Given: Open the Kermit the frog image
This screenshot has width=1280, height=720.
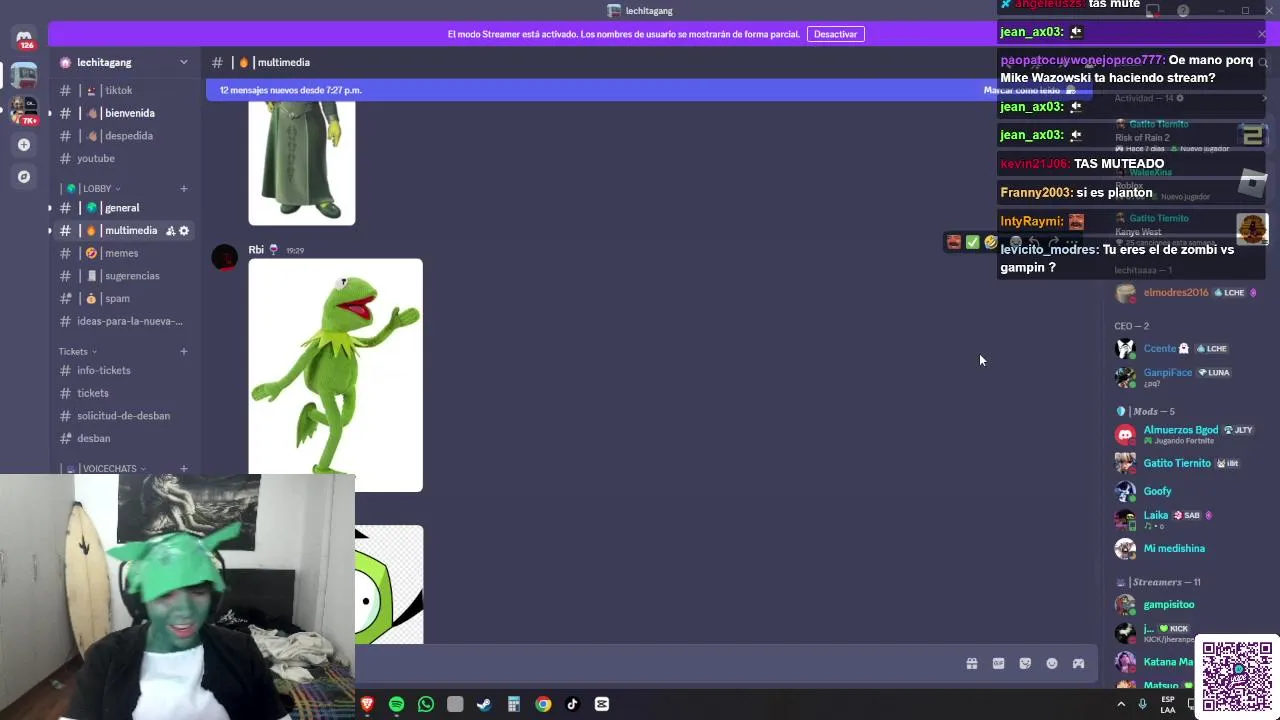Looking at the screenshot, I should [x=335, y=375].
